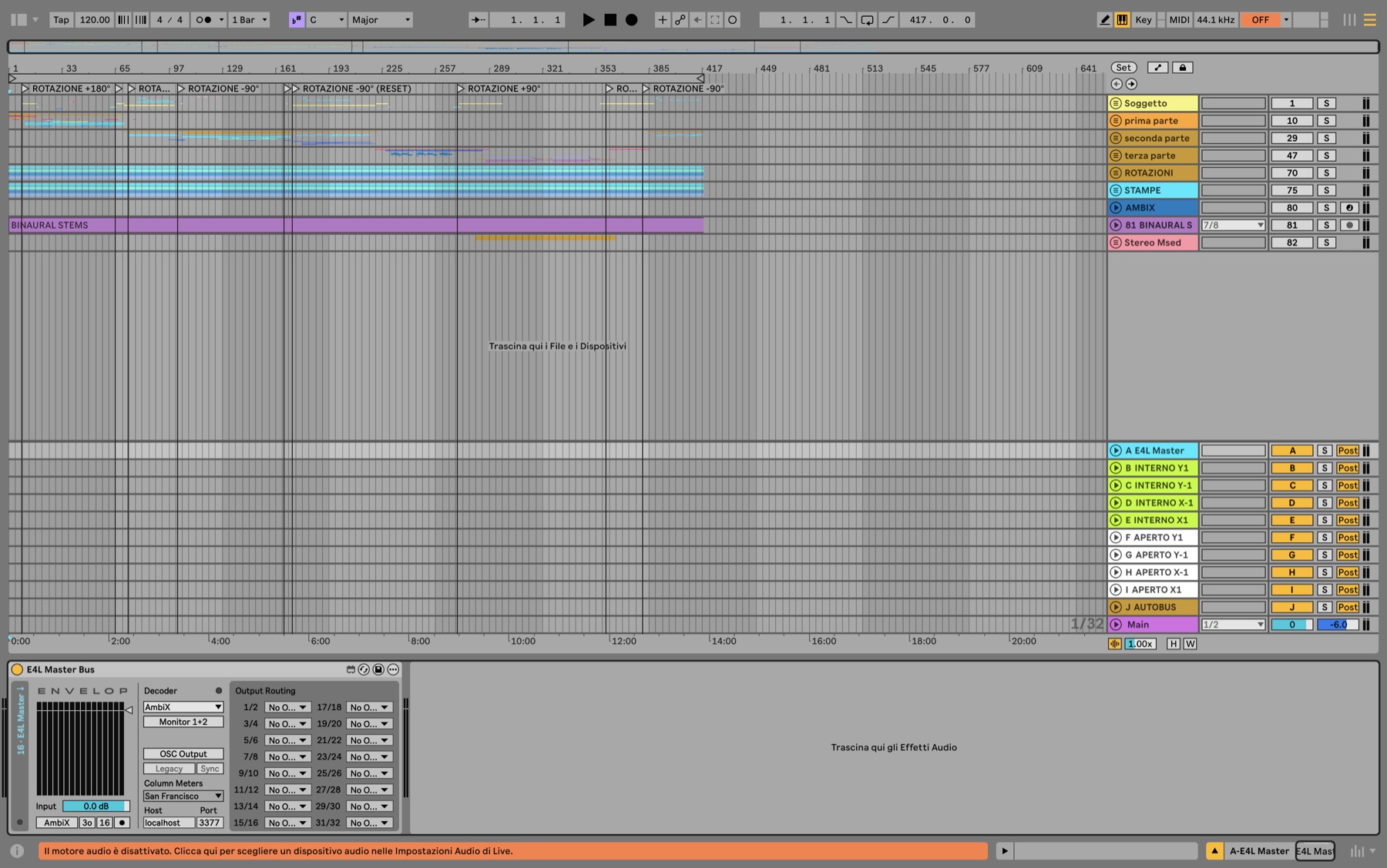Click the Follow playback arrow icon
Viewport: 1387px width, 868px height.
[x=479, y=20]
